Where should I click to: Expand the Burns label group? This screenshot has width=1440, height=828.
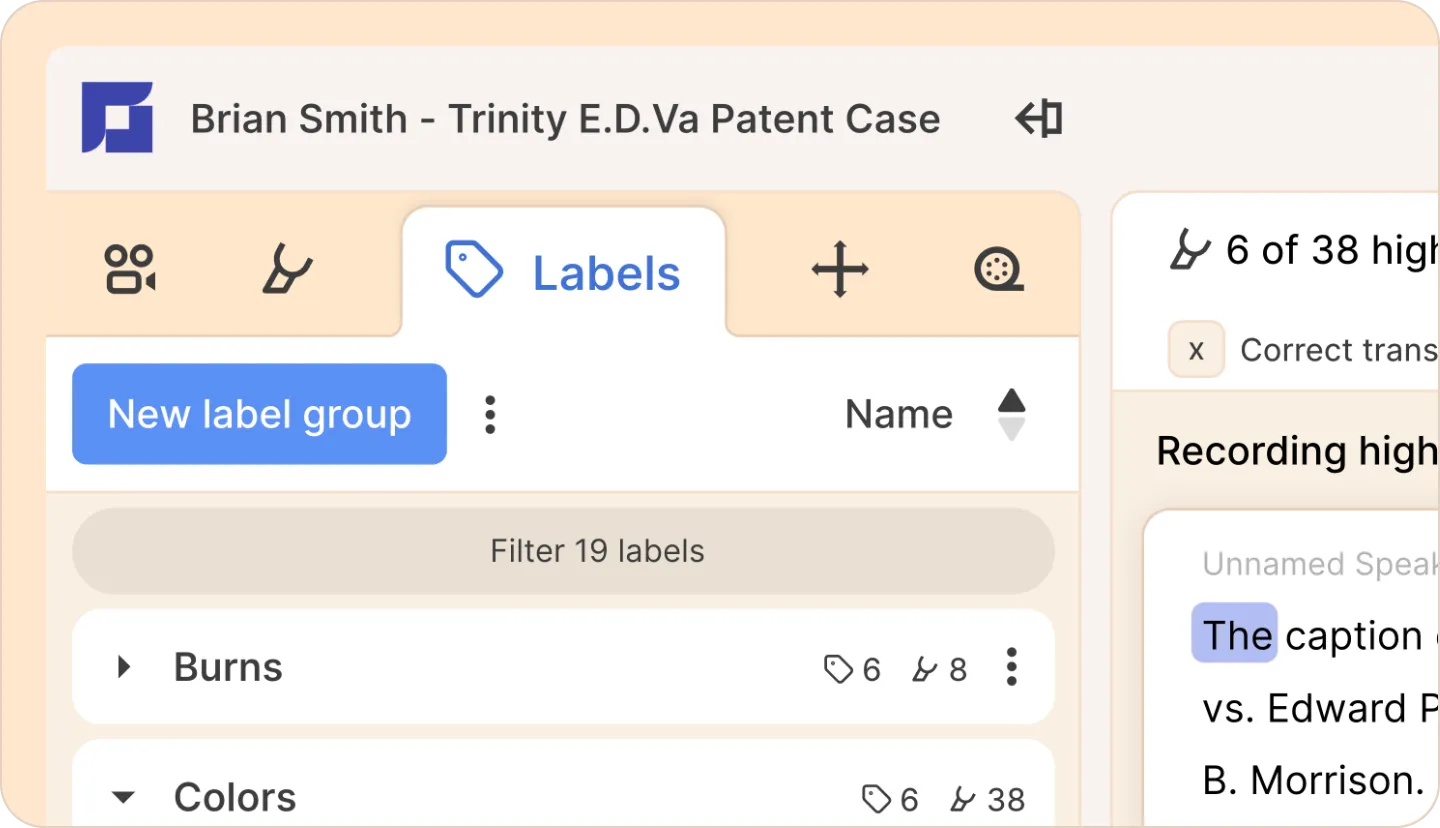pos(124,667)
